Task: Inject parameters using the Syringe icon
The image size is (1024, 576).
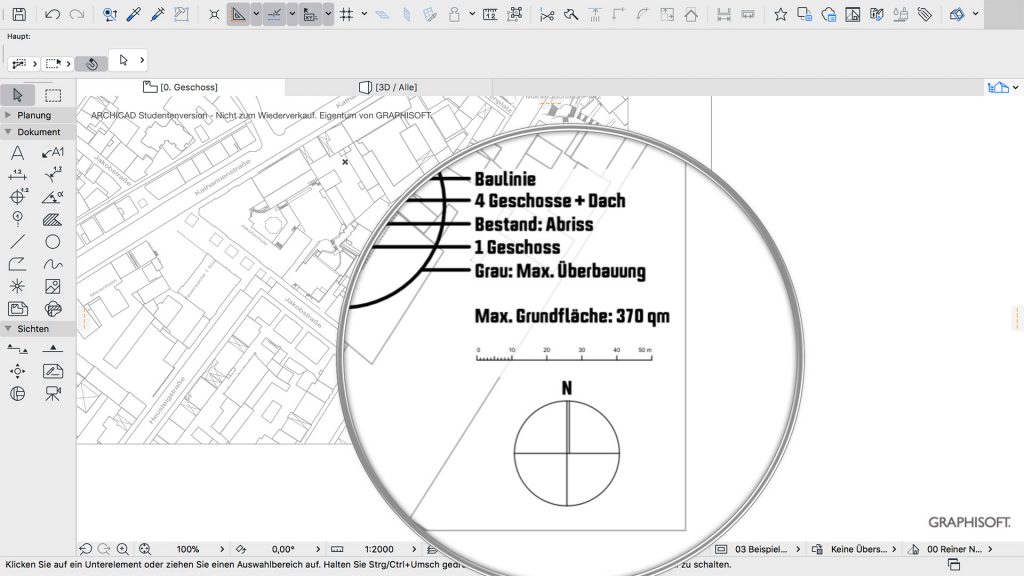Action: point(156,13)
